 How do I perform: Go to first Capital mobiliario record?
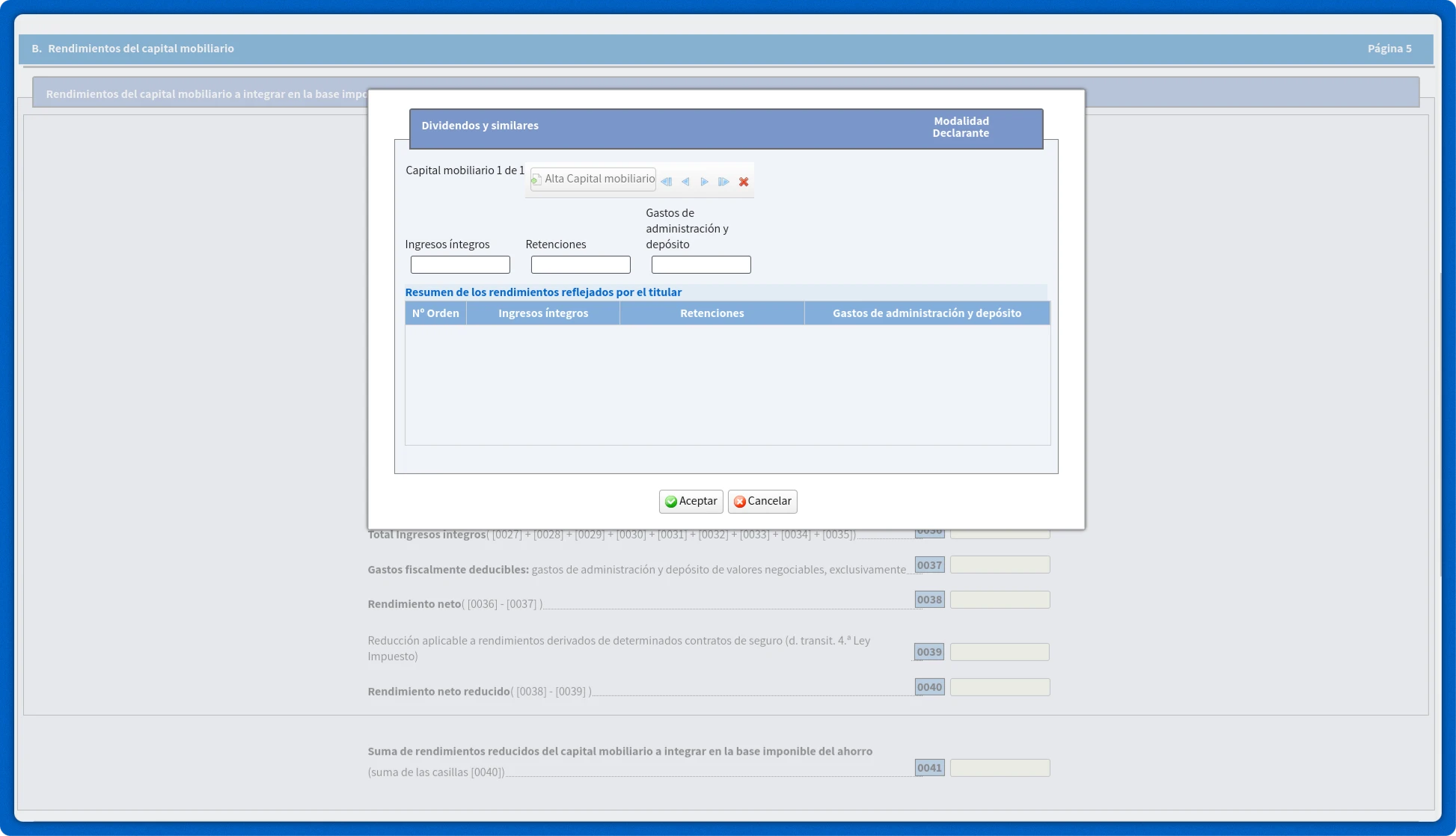coord(666,182)
